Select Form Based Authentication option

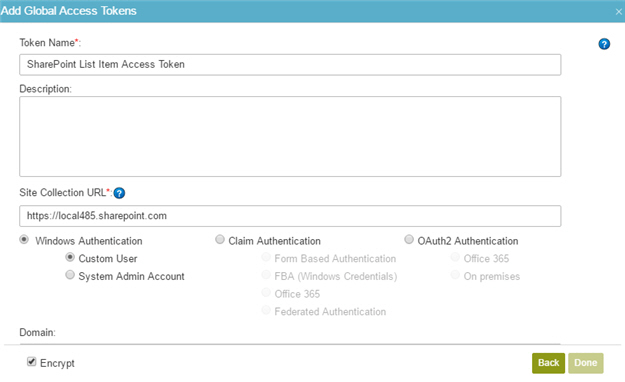266,257
